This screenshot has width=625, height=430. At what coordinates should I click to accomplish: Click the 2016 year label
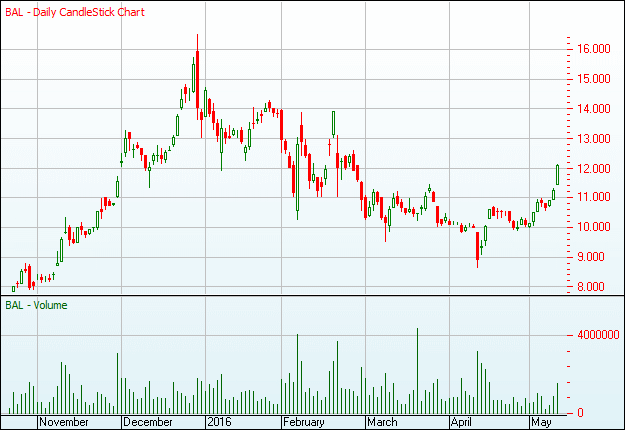click(x=220, y=422)
